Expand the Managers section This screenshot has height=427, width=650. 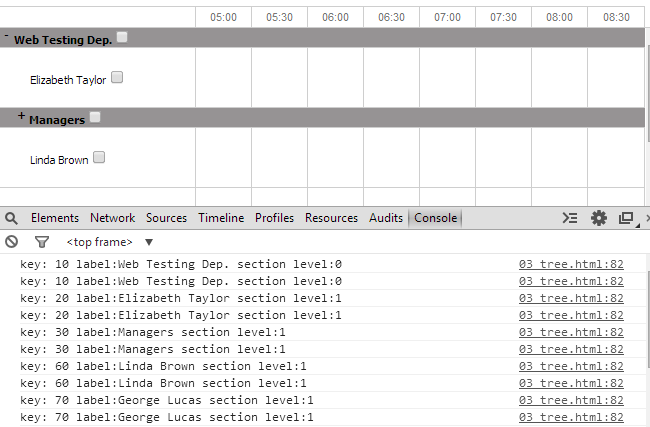21,116
